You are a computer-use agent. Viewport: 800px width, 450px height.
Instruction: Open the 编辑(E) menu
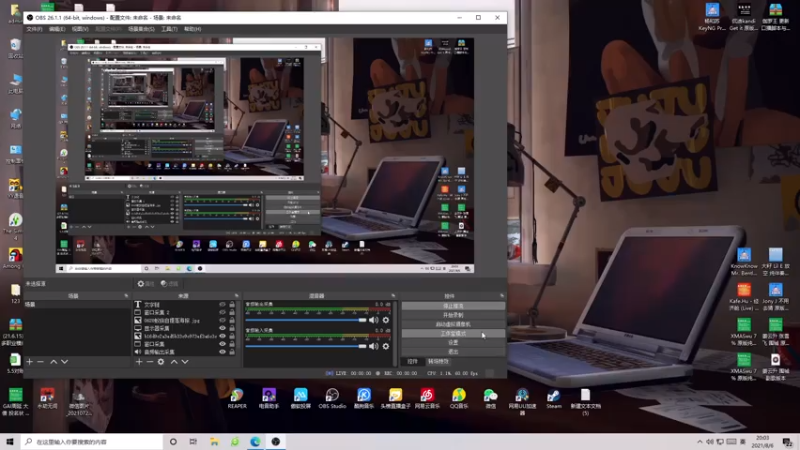click(57, 29)
